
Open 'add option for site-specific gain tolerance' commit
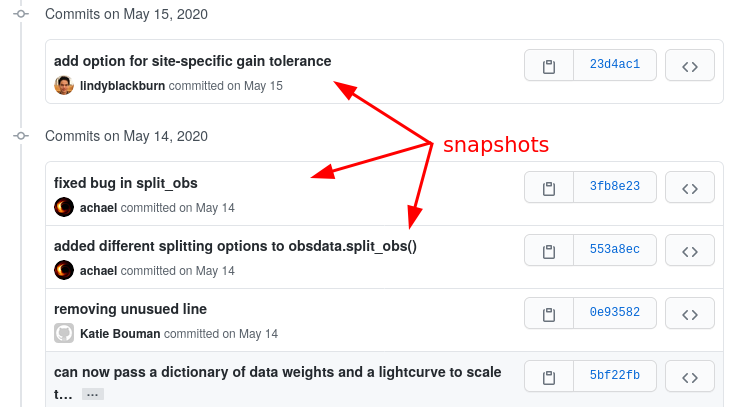coord(192,61)
